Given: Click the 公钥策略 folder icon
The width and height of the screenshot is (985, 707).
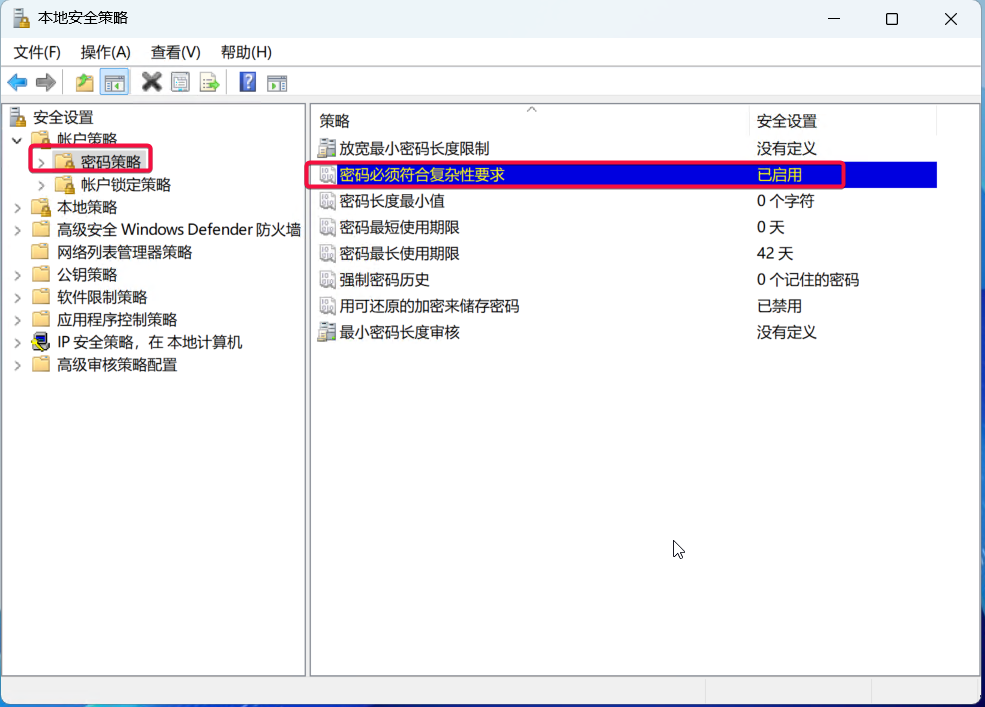Looking at the screenshot, I should tap(41, 274).
